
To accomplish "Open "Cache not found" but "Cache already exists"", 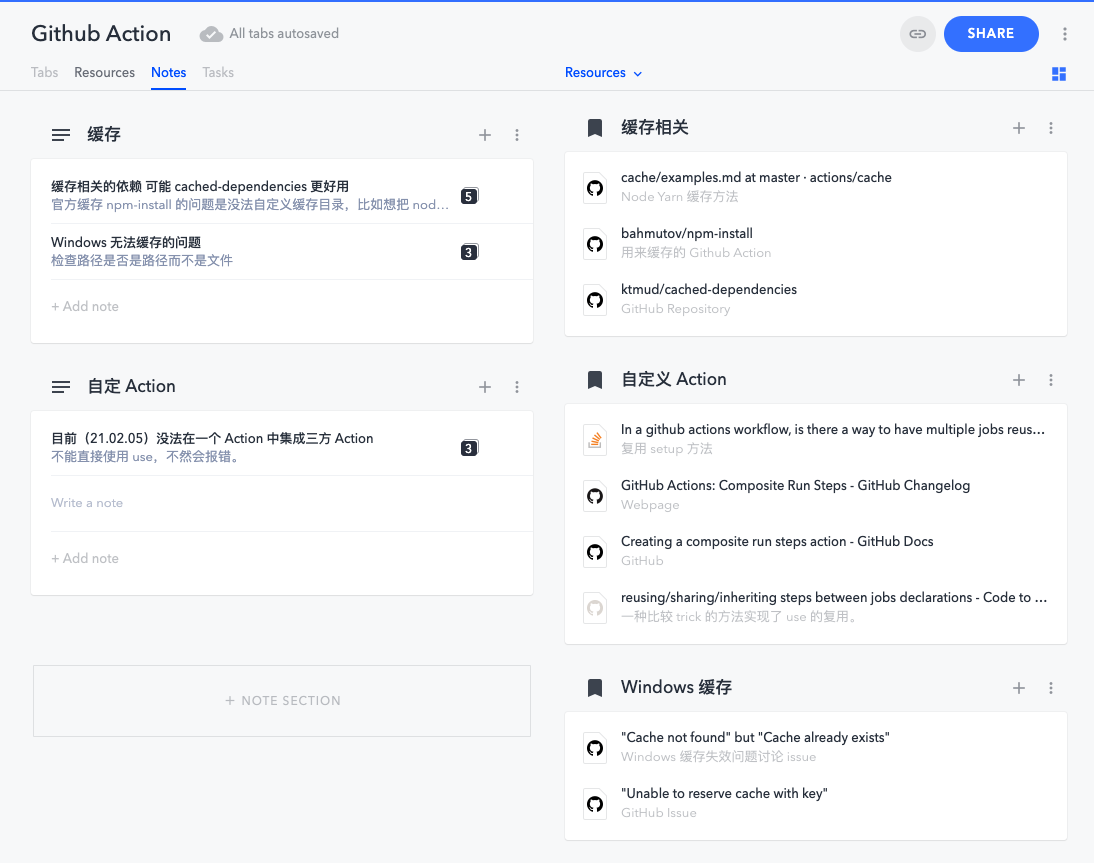I will click(x=755, y=737).
